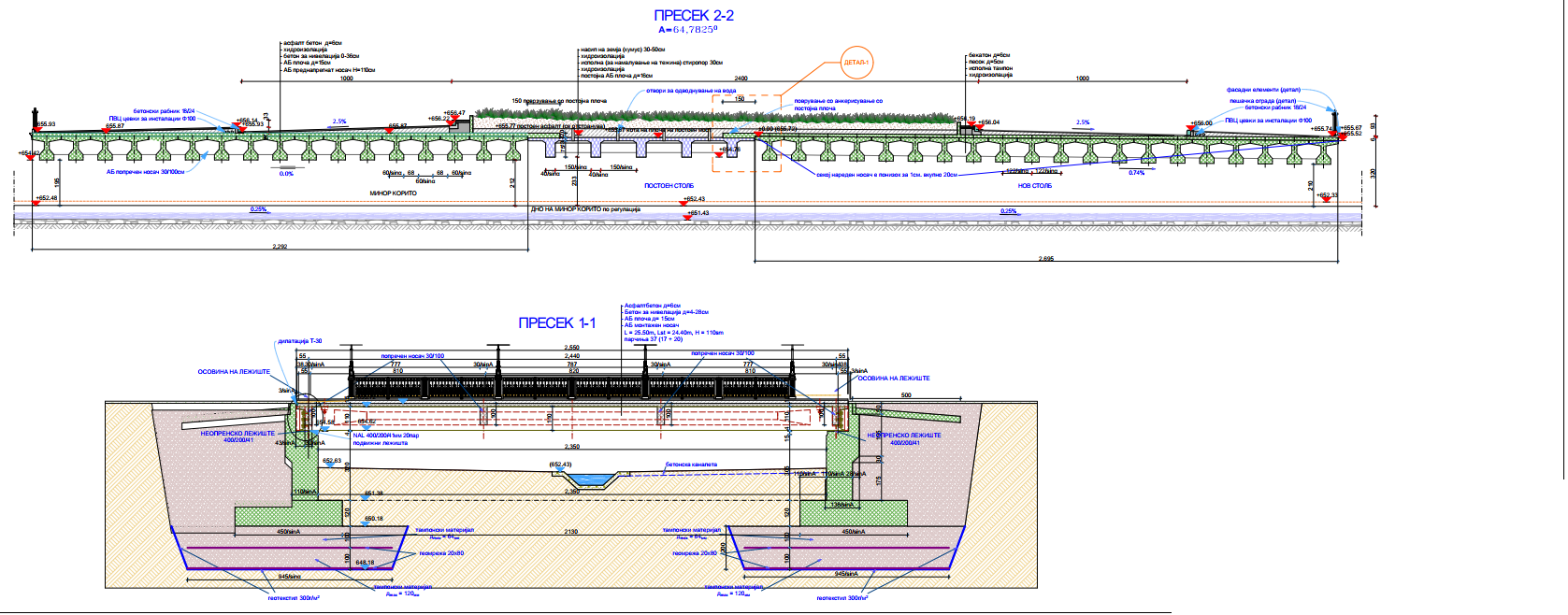Select the A=64,7825° angle text
This screenshot has height=615, width=1568.
click(687, 30)
